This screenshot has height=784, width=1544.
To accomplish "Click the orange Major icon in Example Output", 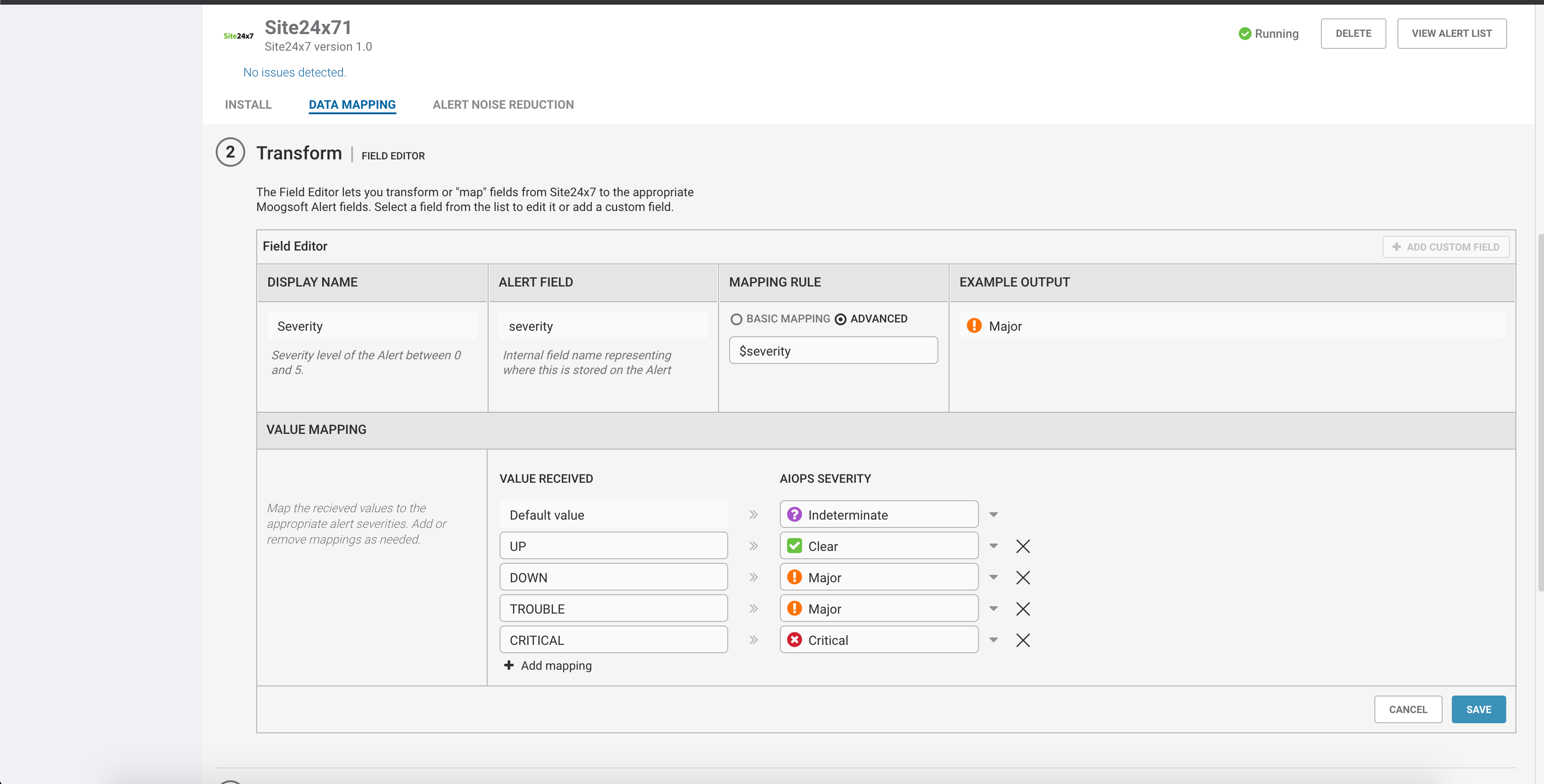I will pos(974,325).
